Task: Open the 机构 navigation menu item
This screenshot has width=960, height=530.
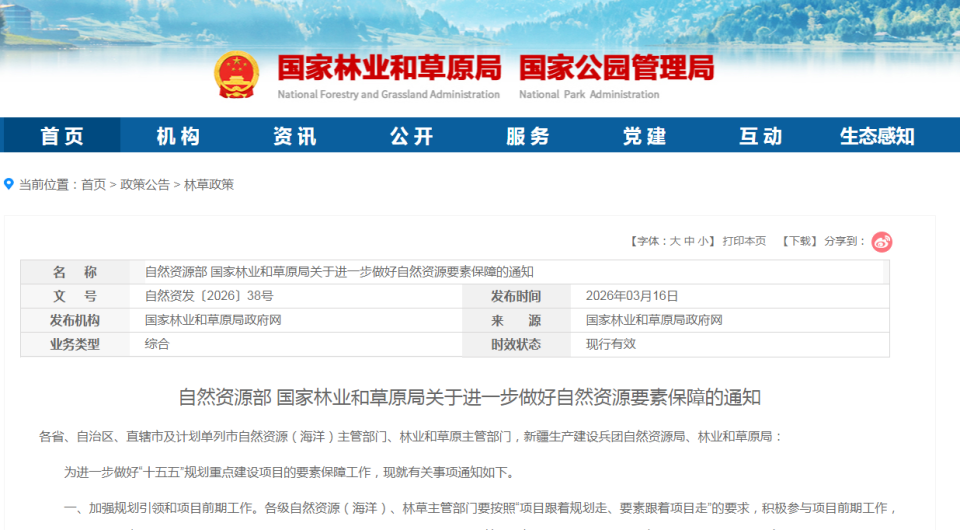Action: (x=178, y=135)
